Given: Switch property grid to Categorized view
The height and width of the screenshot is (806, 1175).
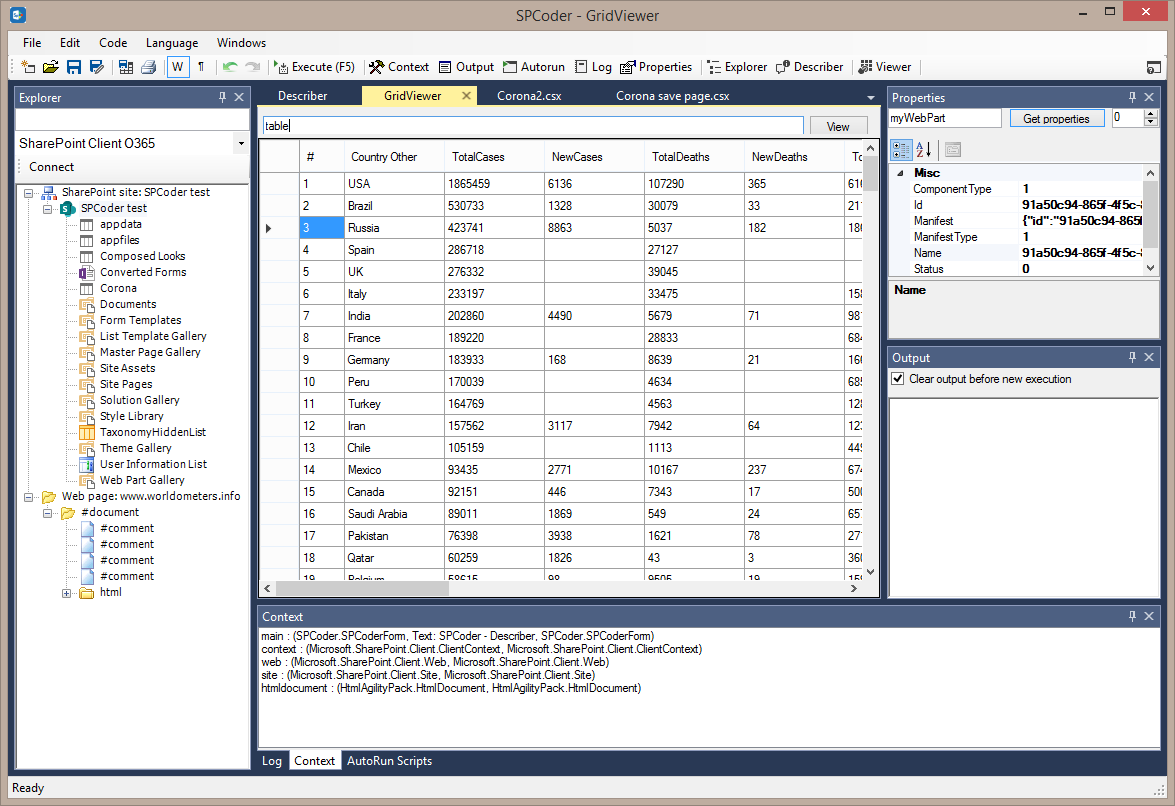Looking at the screenshot, I should (x=901, y=150).
